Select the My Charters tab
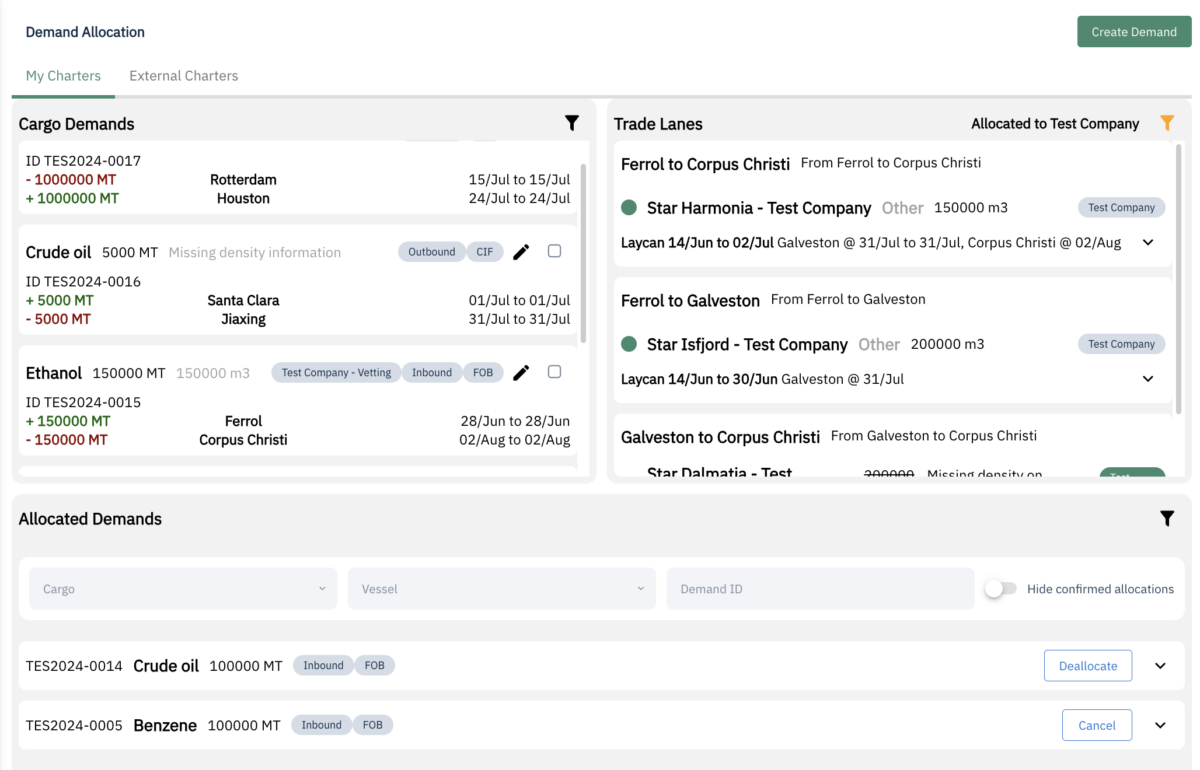1200x770 pixels. 63,75
